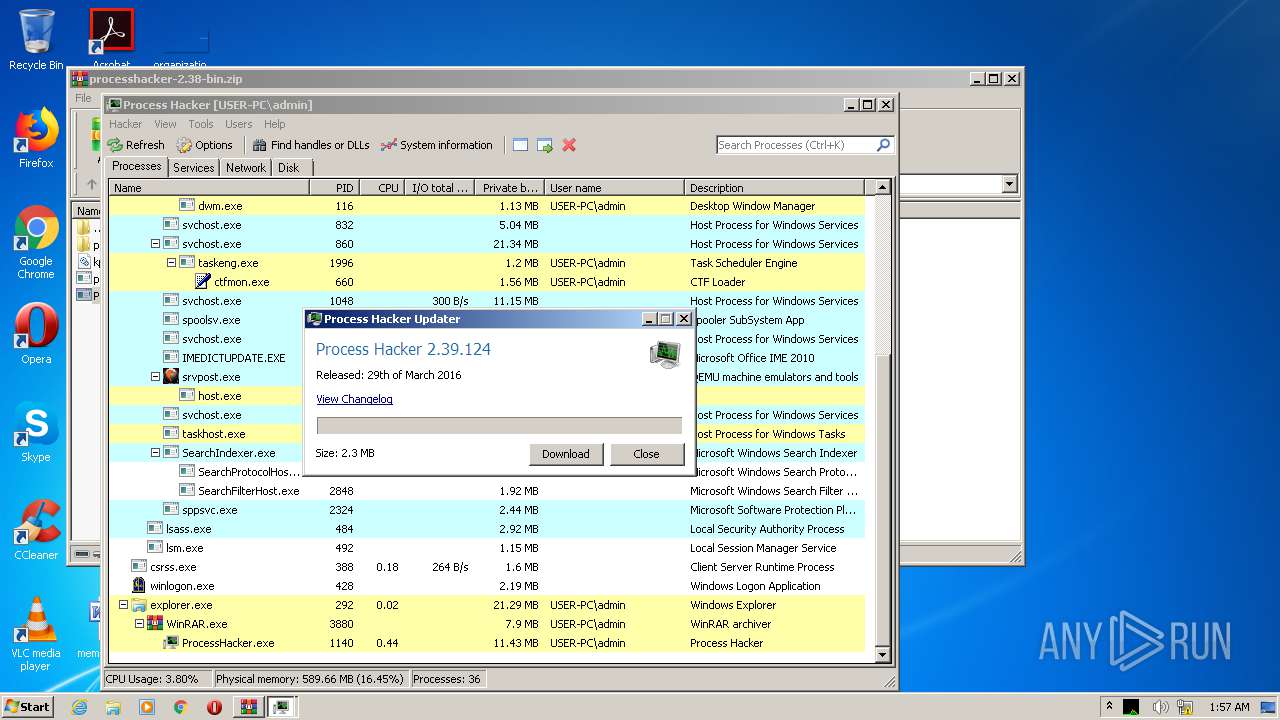The width and height of the screenshot is (1280, 720).
Task: Focus the Search Processes input field
Action: [x=796, y=145]
